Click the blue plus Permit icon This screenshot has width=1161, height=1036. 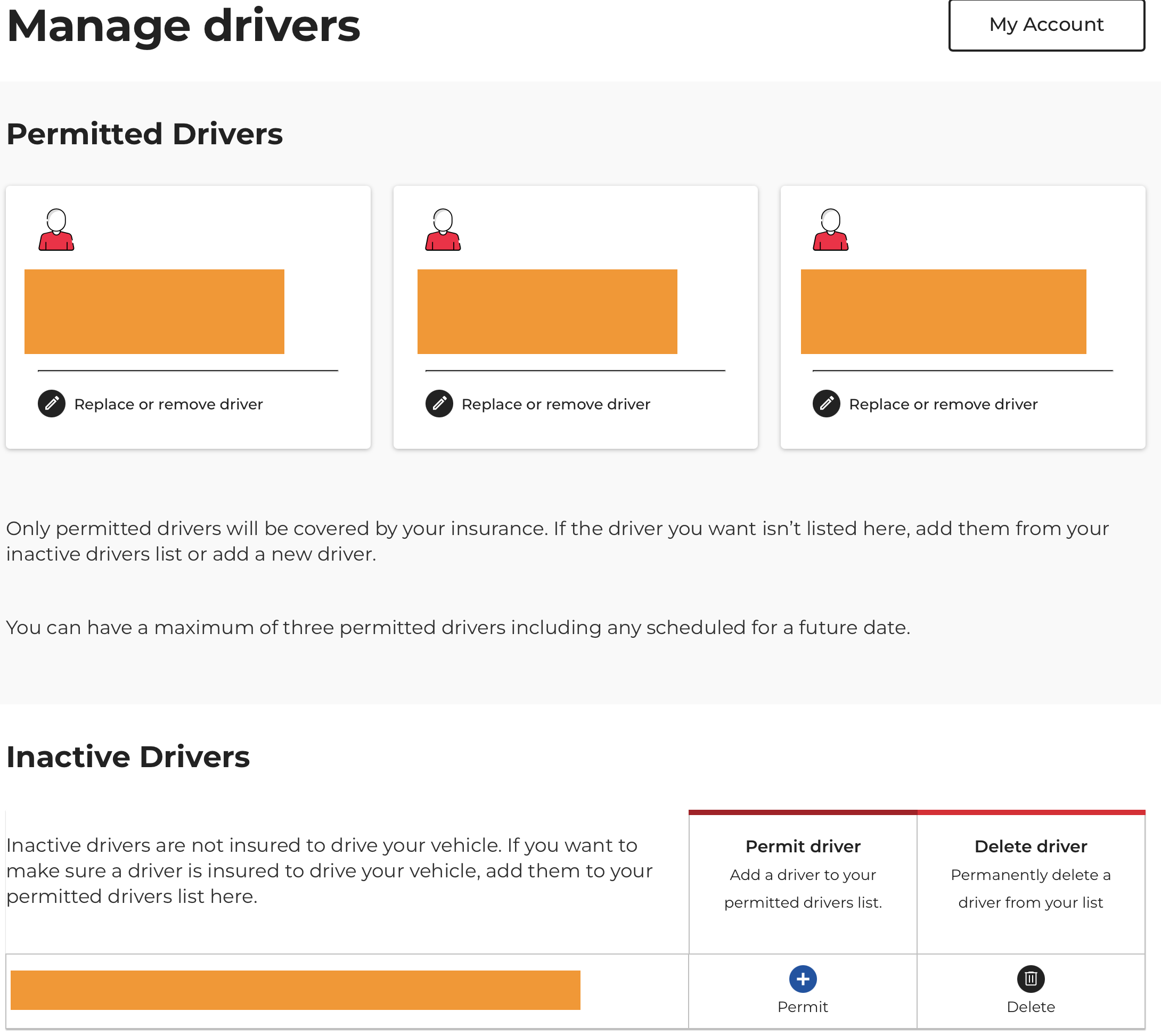click(803, 979)
